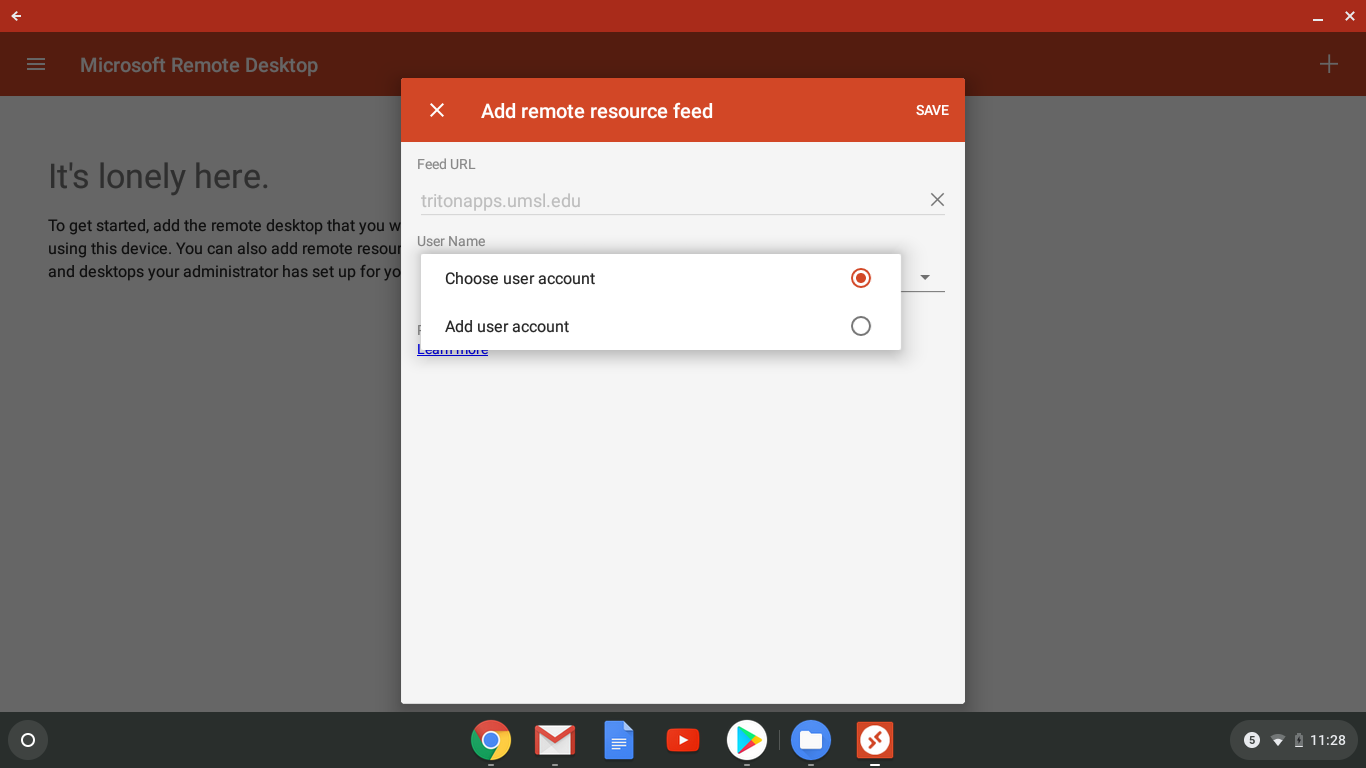Screen dimensions: 1366x768
Task: Expand the User Name dropdown arrow
Action: tap(925, 277)
